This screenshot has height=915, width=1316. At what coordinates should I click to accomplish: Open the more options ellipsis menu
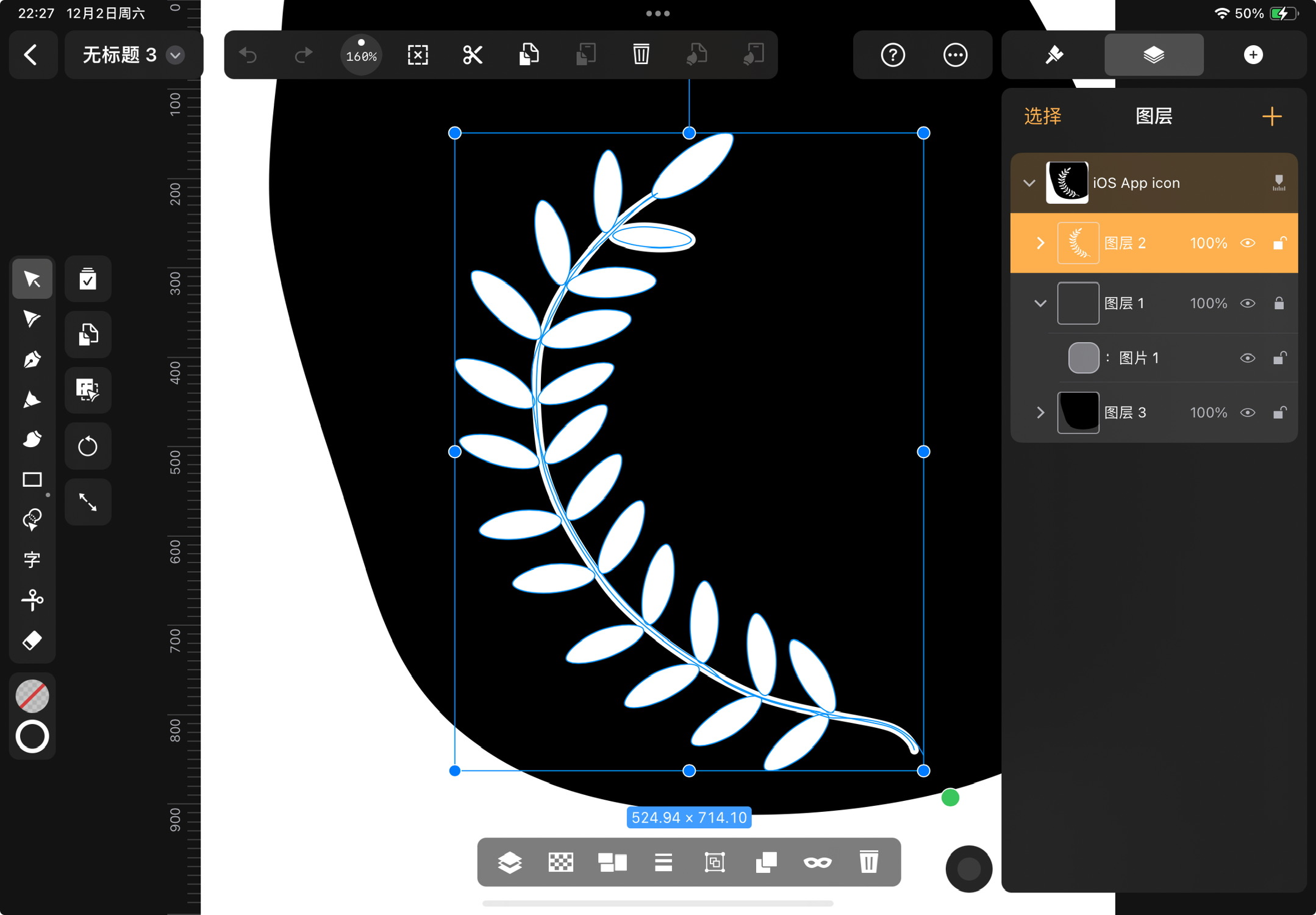pos(955,55)
